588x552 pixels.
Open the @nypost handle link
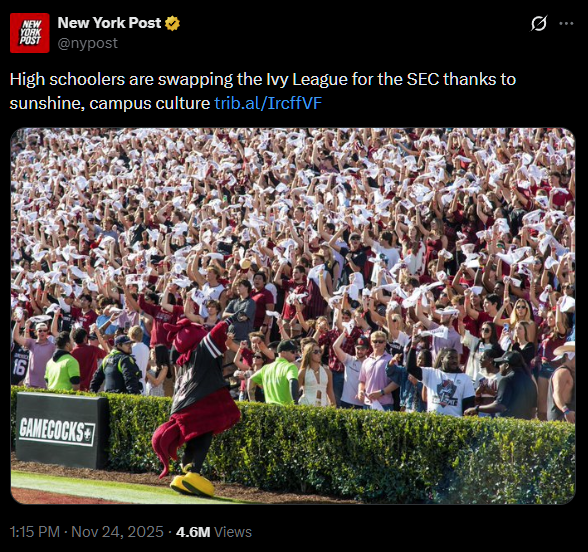pos(87,43)
